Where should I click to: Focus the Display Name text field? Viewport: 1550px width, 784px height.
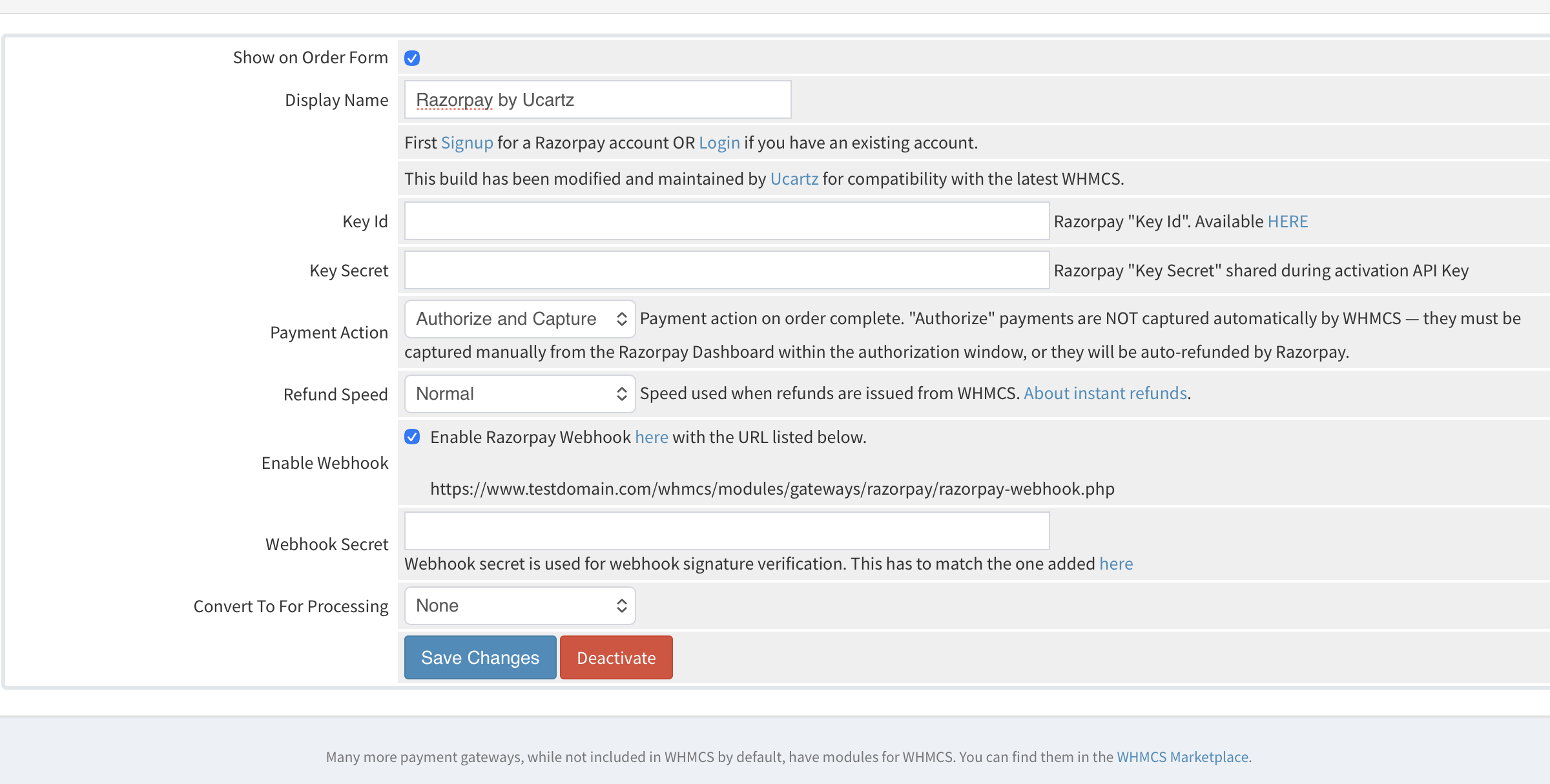[597, 99]
